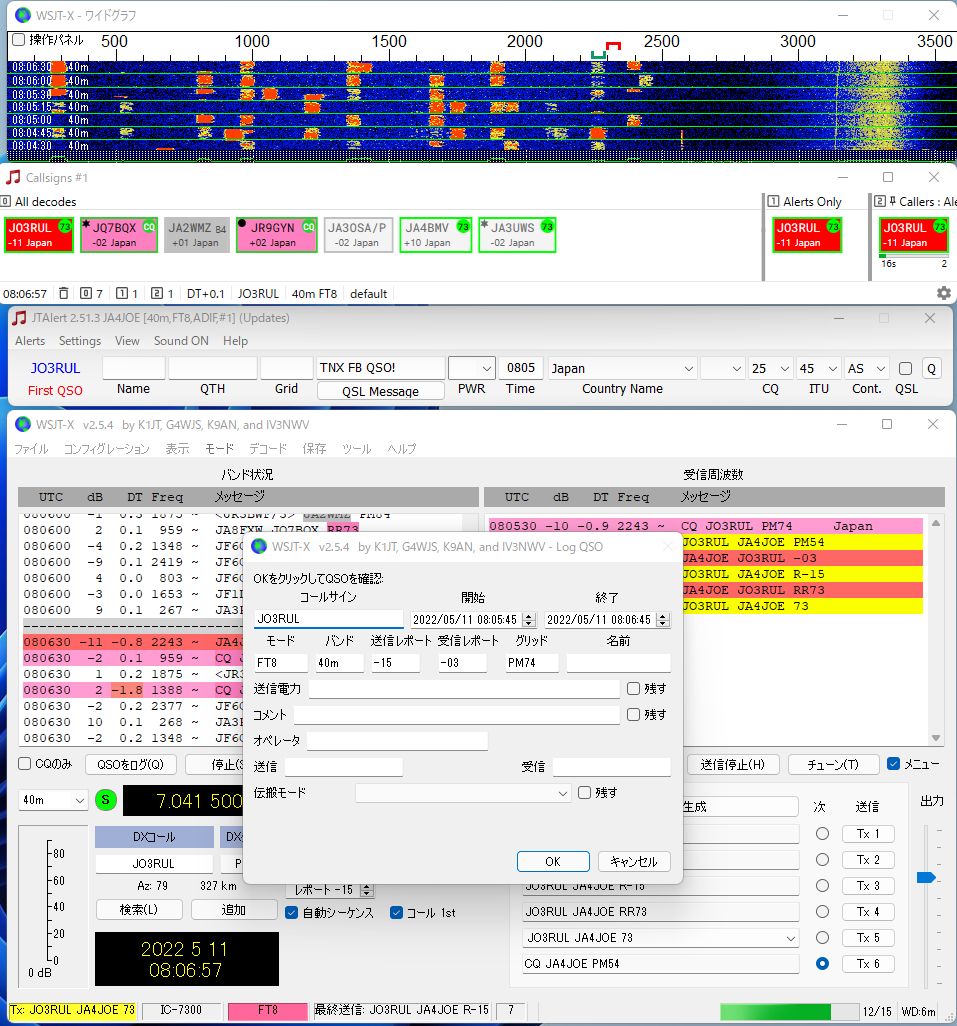This screenshot has height=1026, width=957.
Task: Uncheck コール 1st checkbox
Action: [396, 913]
